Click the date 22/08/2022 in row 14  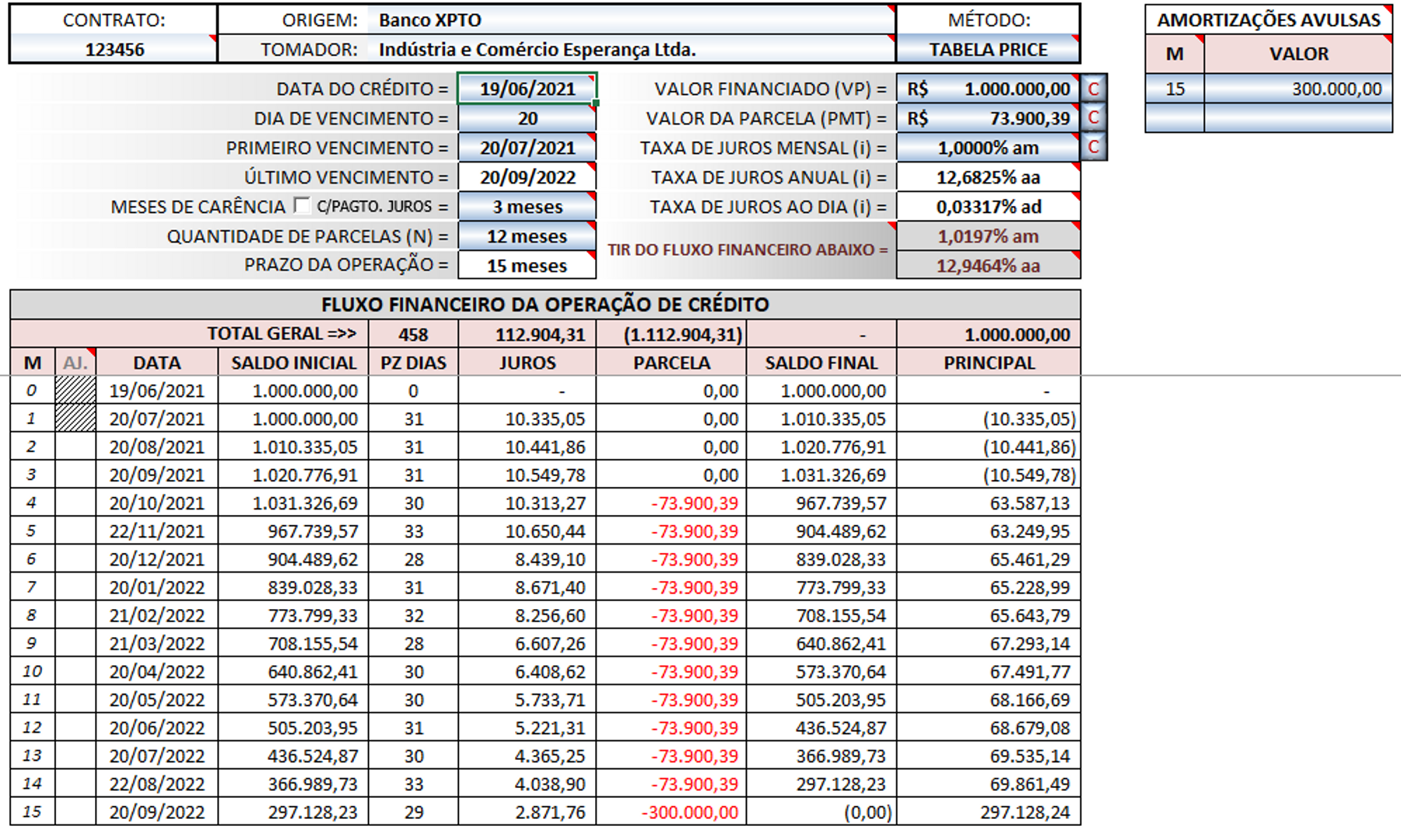[x=156, y=783]
